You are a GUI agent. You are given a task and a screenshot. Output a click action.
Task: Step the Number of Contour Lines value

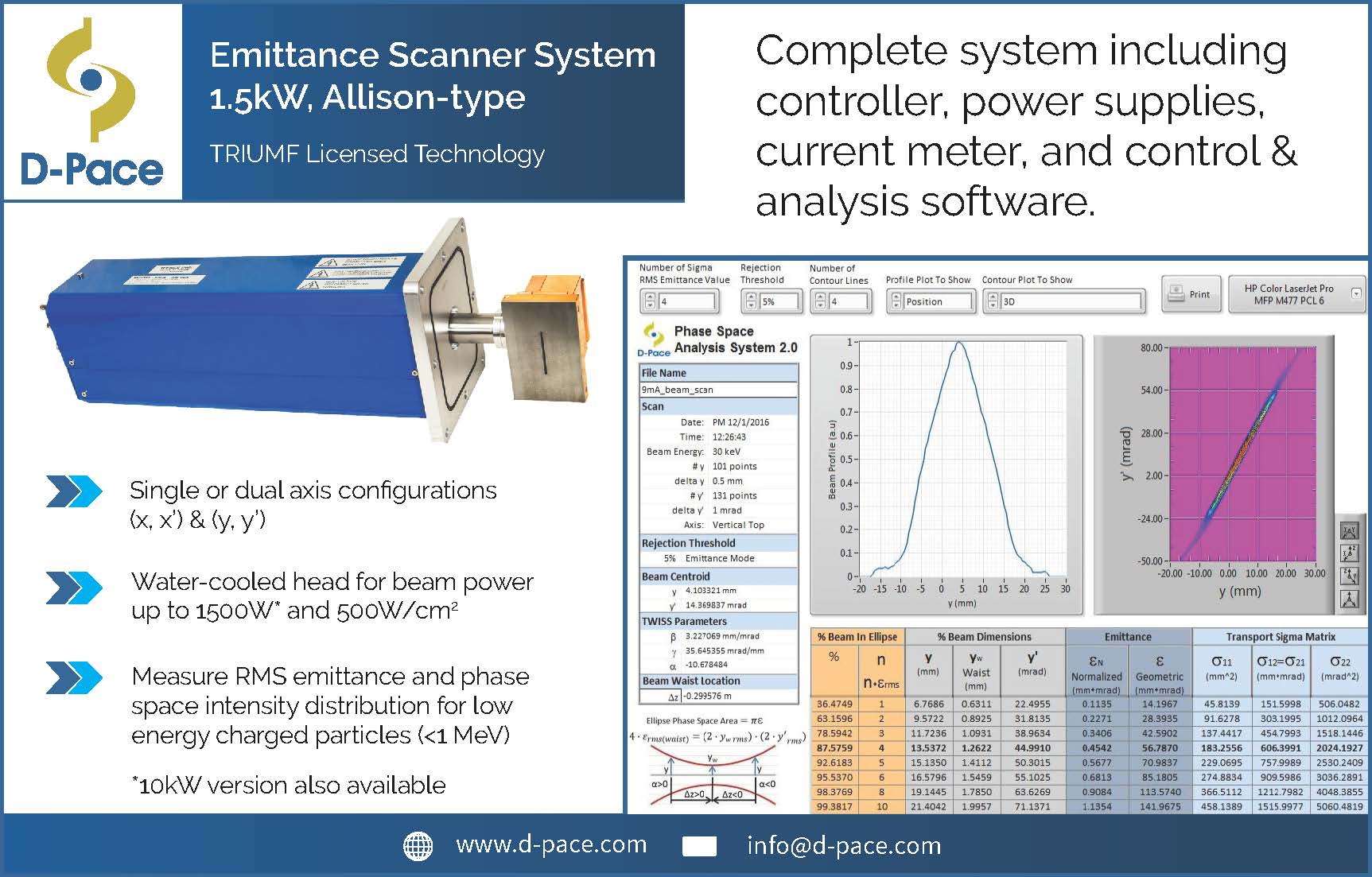click(820, 301)
